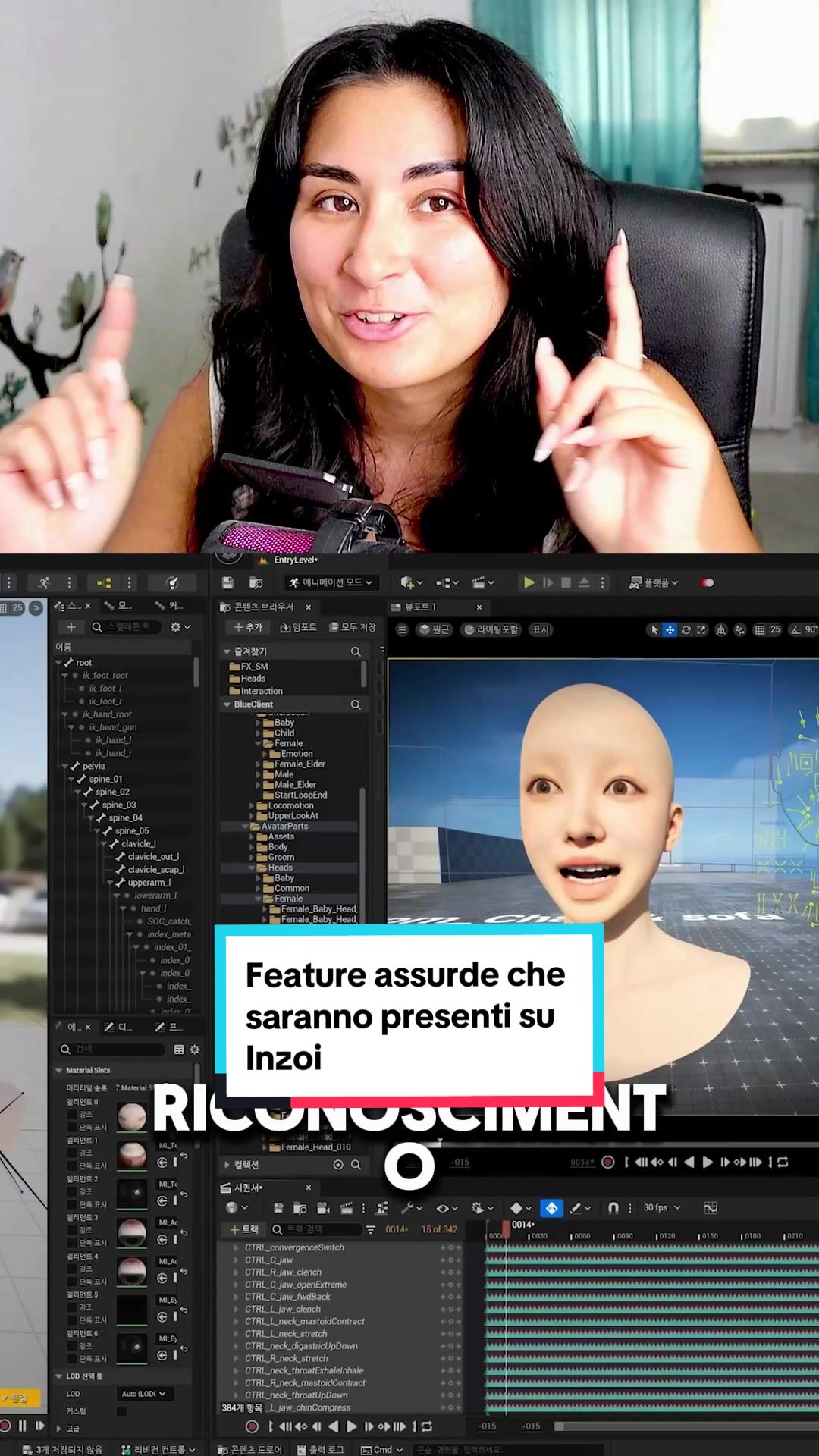Viewport: 819px width, 1456px height.
Task: Start Play in Editor with the green play button
Action: (x=529, y=582)
